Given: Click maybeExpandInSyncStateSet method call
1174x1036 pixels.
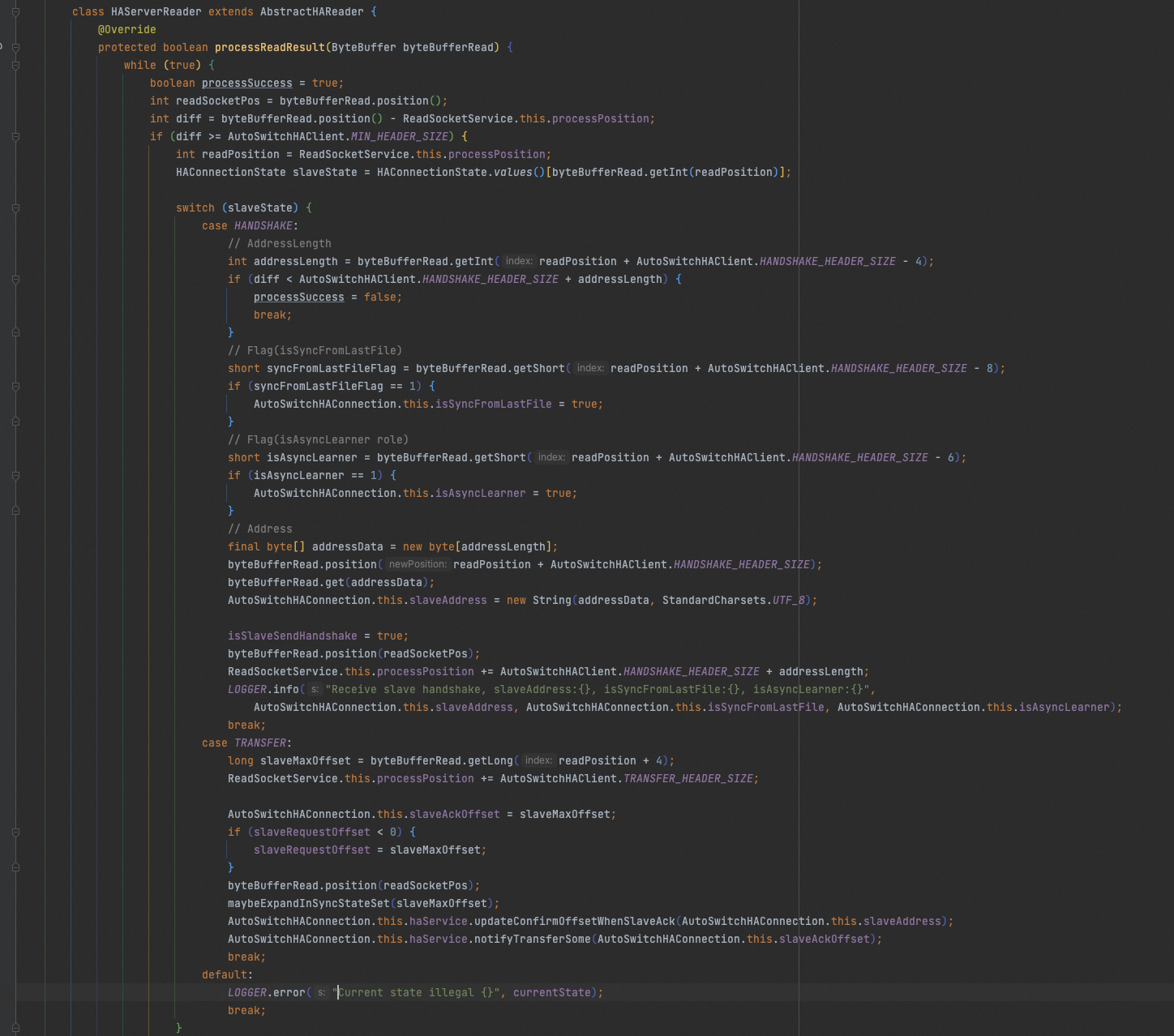Looking at the screenshot, I should 309,904.
